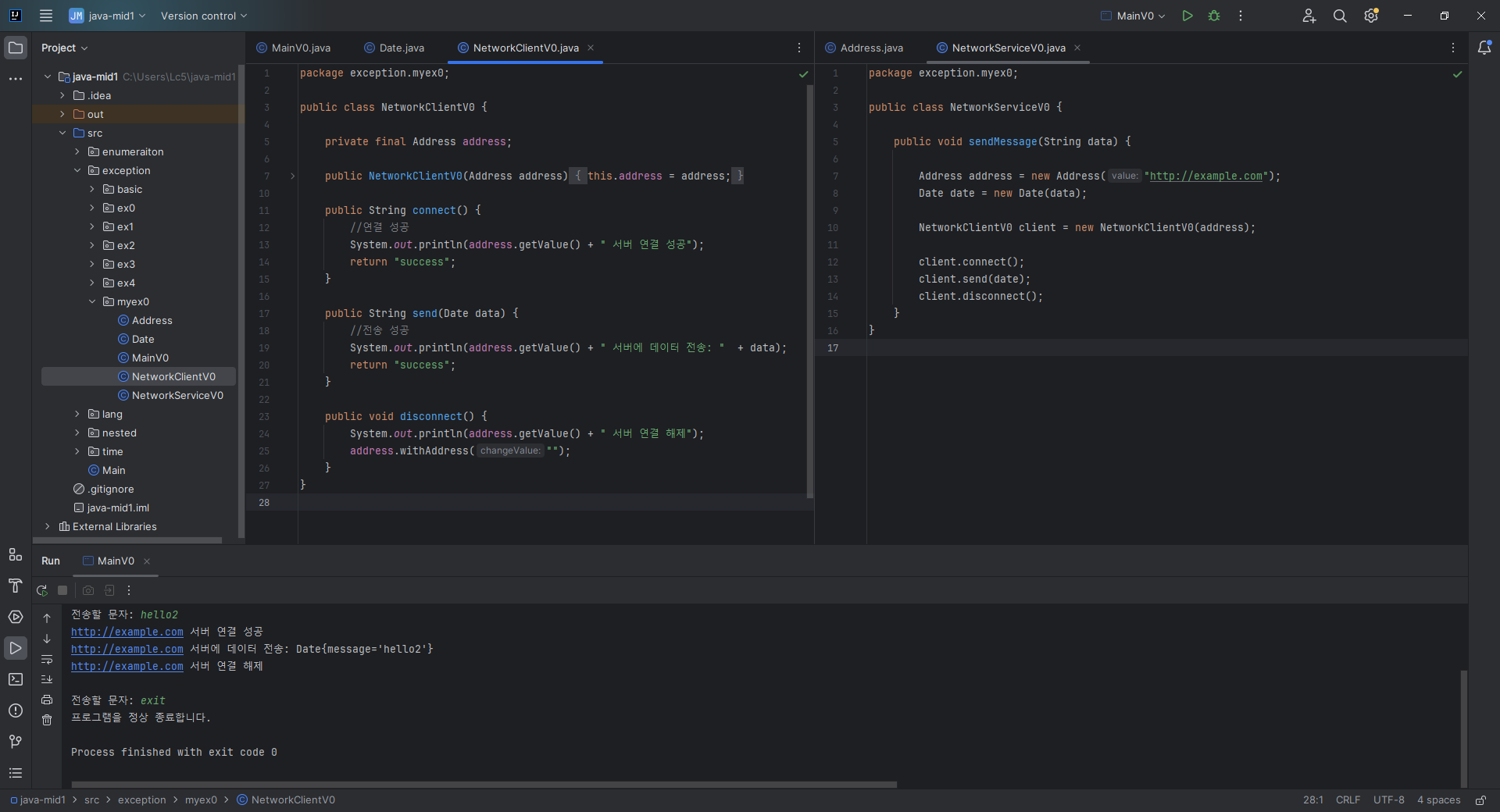This screenshot has width=1500, height=812.
Task: Open more run actions menu in title bar
Action: point(1241,16)
